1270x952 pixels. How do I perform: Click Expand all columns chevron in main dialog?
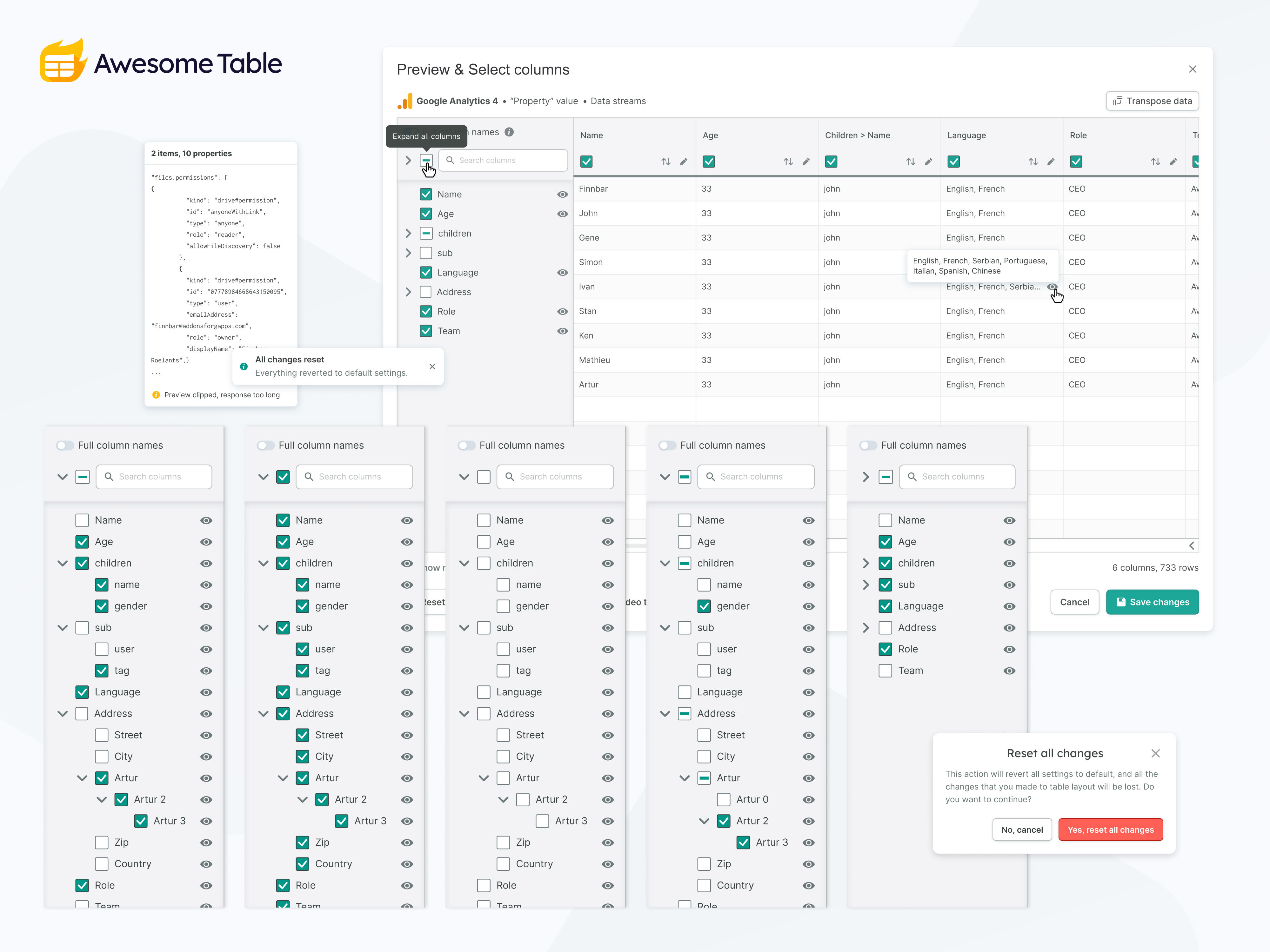tap(408, 160)
